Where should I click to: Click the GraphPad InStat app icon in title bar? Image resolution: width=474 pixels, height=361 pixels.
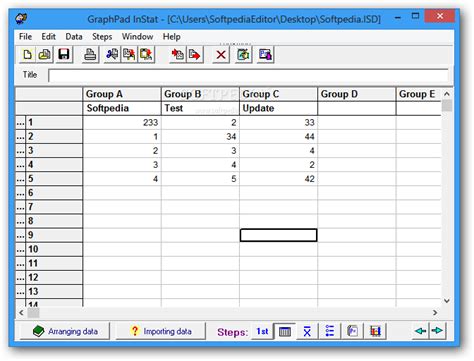click(22, 18)
